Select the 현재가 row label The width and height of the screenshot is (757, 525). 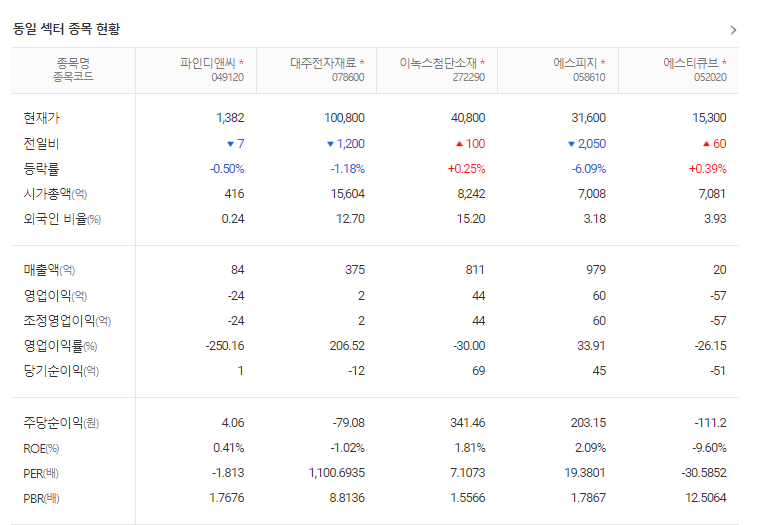(42, 118)
